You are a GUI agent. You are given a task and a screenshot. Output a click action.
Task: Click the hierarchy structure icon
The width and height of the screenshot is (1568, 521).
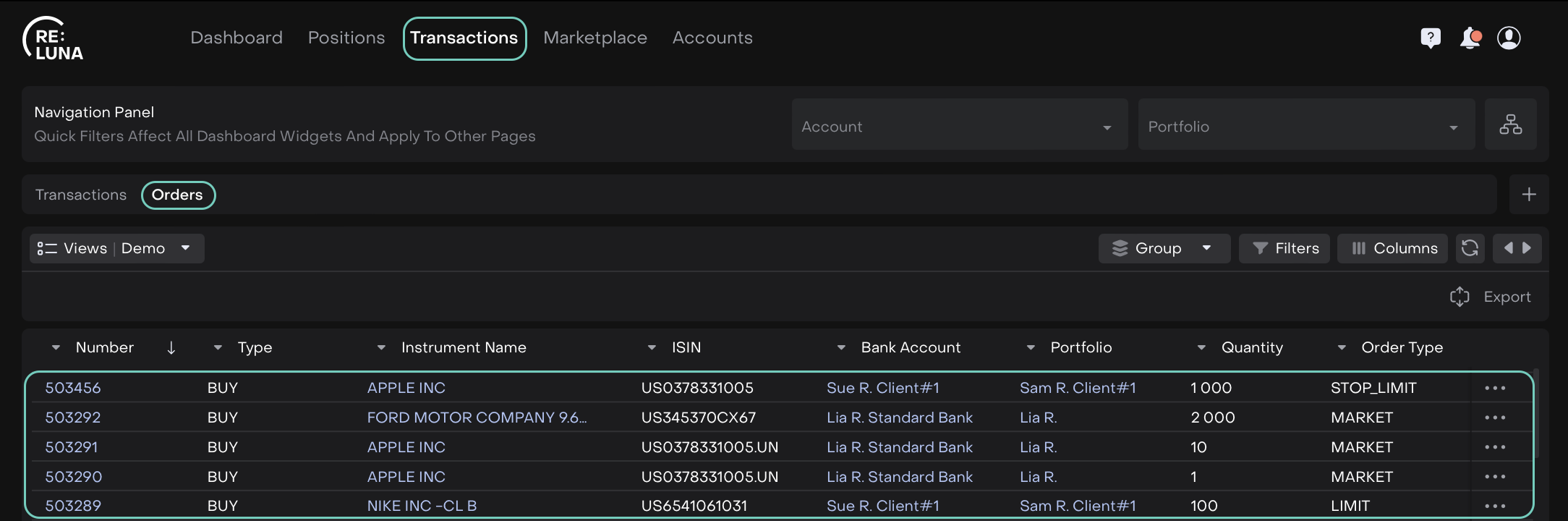[x=1510, y=124]
